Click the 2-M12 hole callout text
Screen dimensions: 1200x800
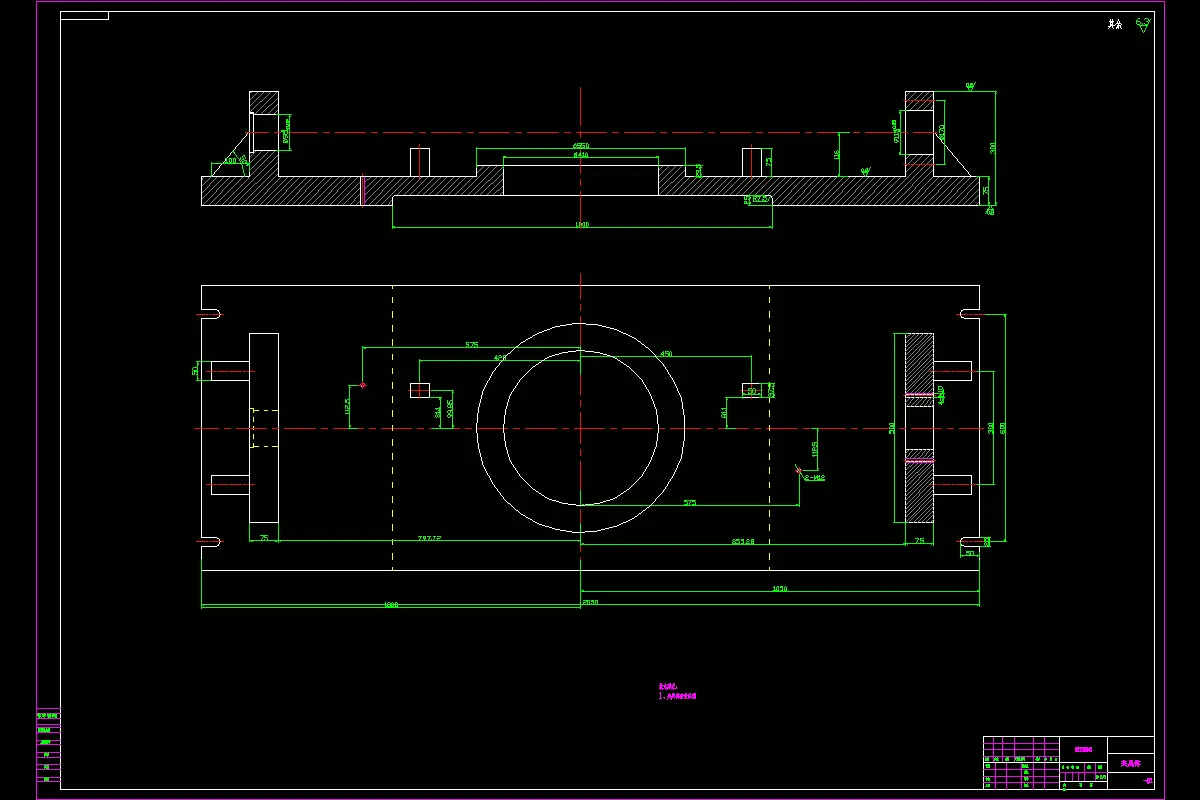pyautogui.click(x=815, y=478)
